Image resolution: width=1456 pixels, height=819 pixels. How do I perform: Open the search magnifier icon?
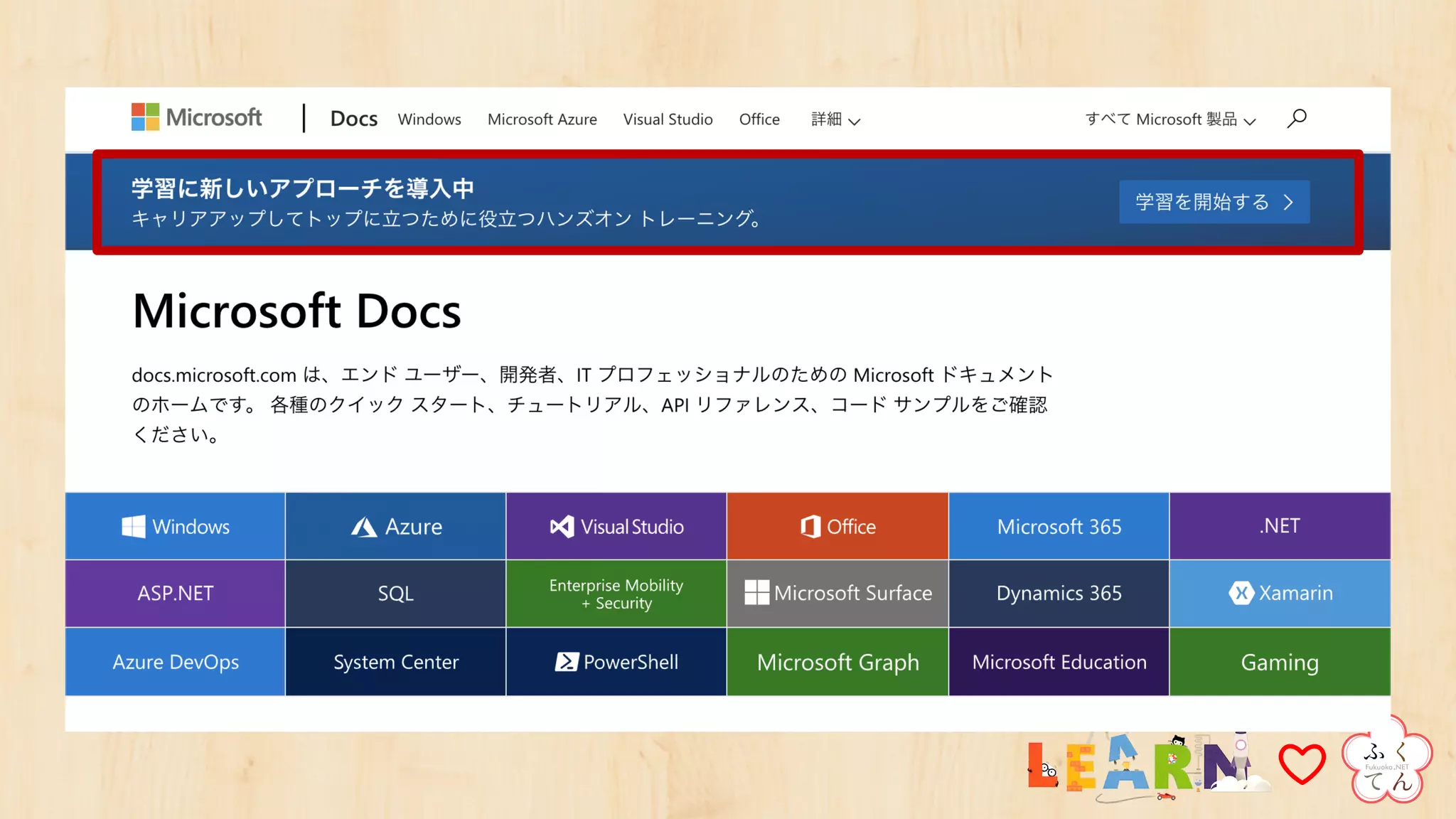[1297, 118]
